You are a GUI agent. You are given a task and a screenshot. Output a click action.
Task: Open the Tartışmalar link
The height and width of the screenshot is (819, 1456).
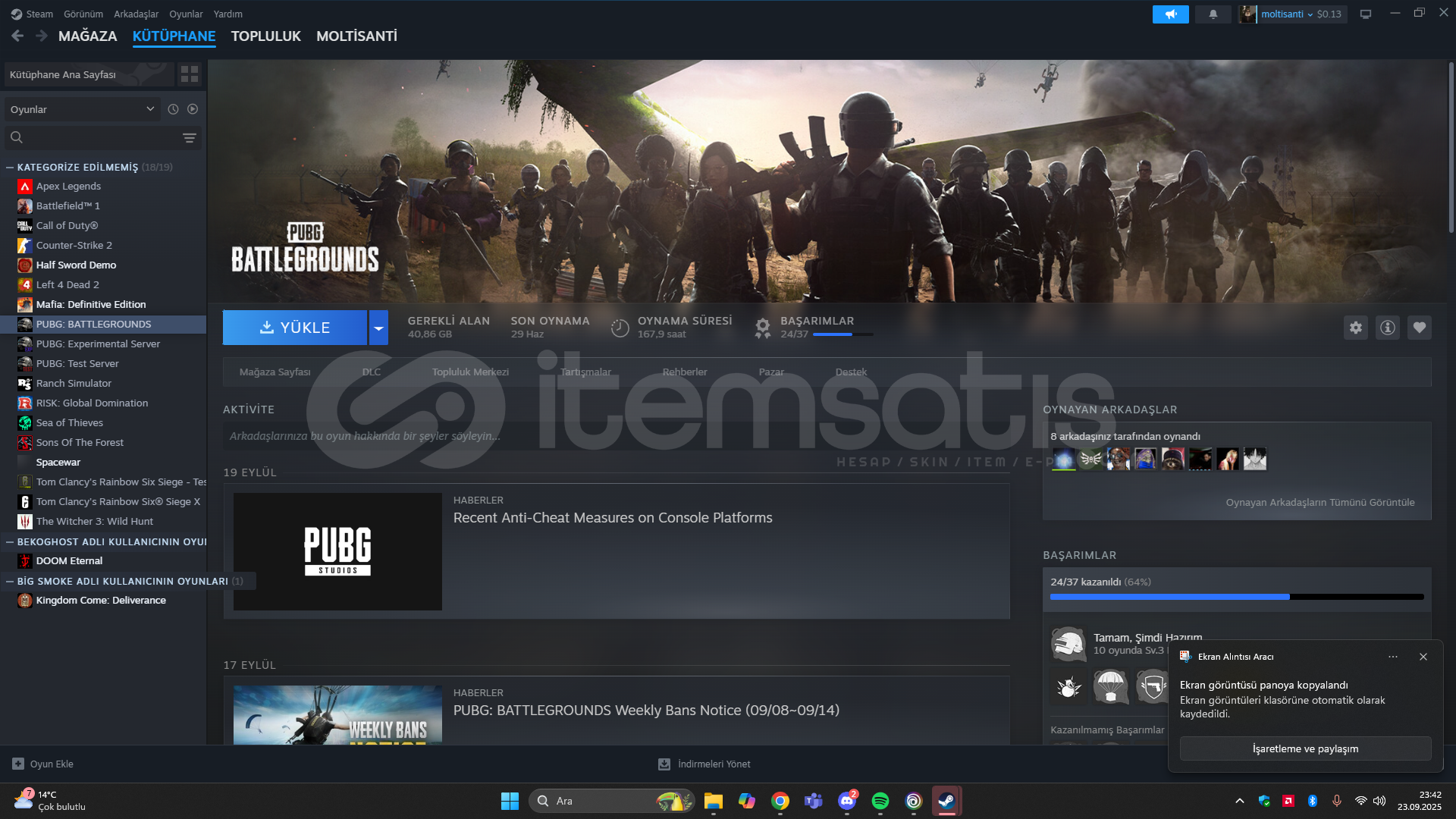click(585, 372)
